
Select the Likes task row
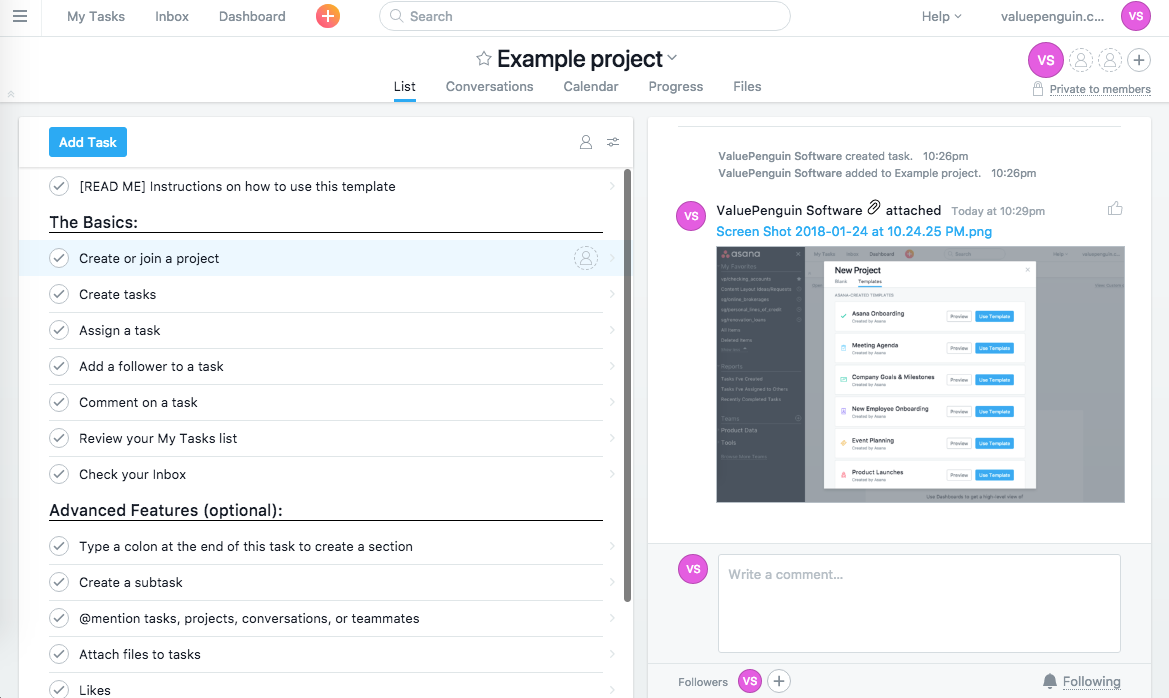[326, 690]
